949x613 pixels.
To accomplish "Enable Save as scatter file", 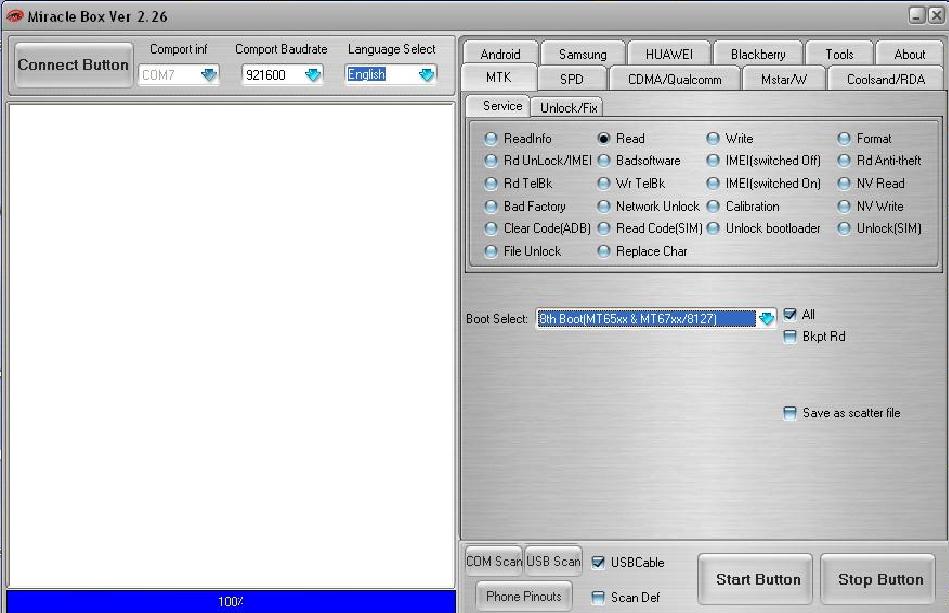I will (x=790, y=413).
